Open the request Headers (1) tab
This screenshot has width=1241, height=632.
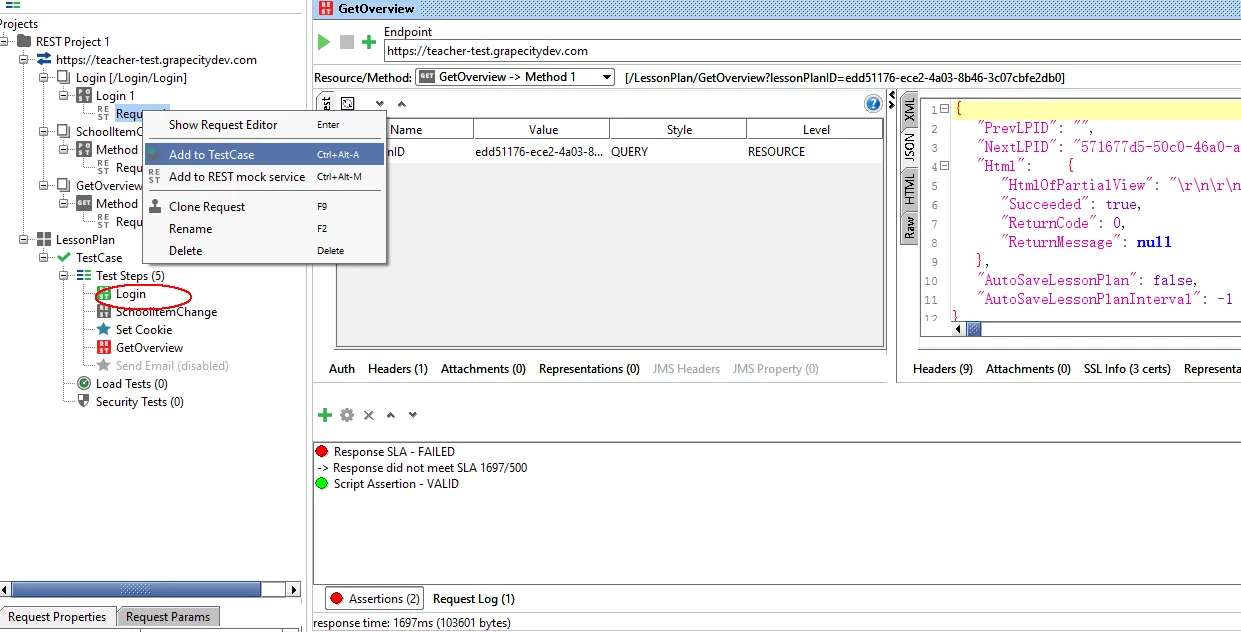398,369
